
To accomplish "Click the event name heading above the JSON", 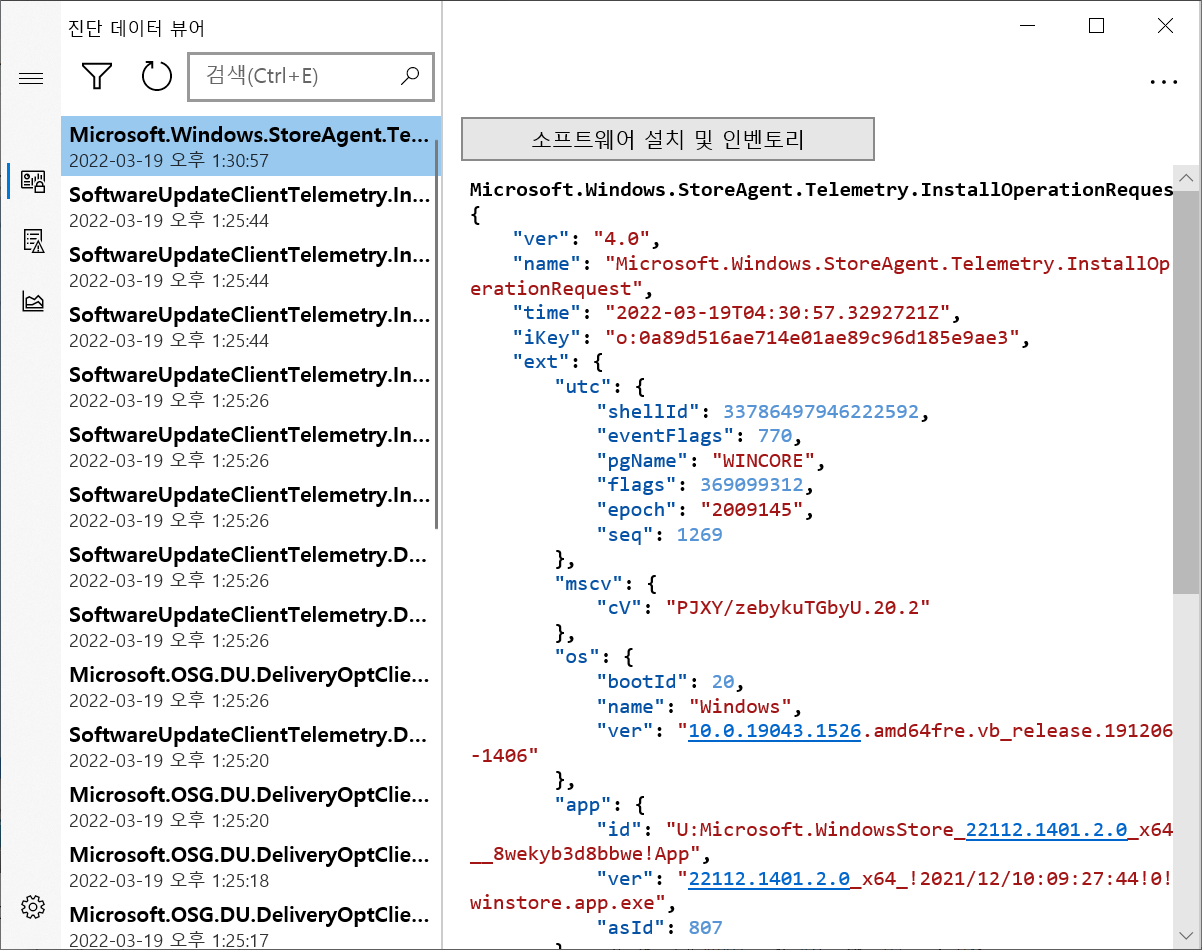I will click(821, 190).
